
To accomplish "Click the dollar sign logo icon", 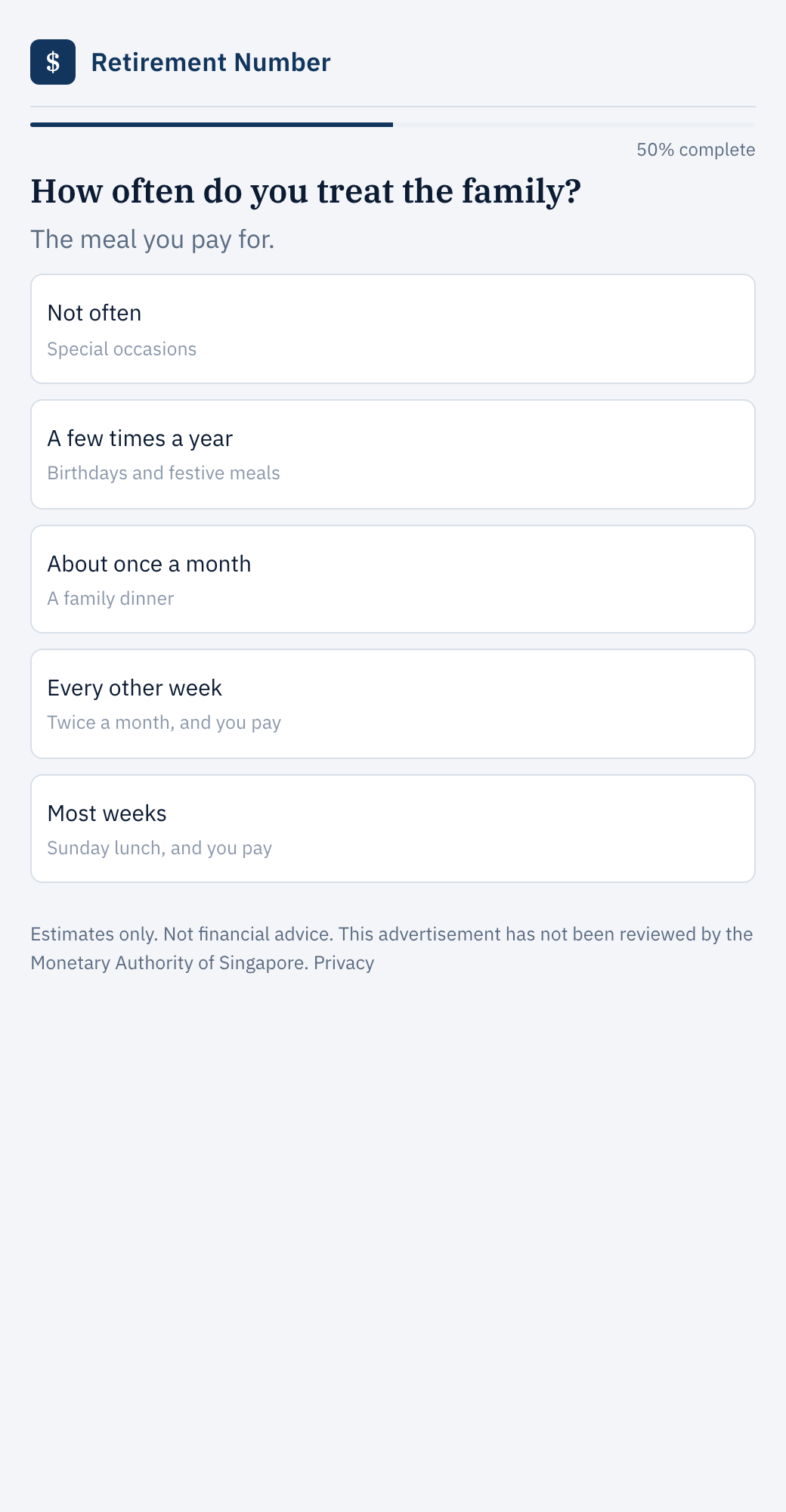I will 53,62.
